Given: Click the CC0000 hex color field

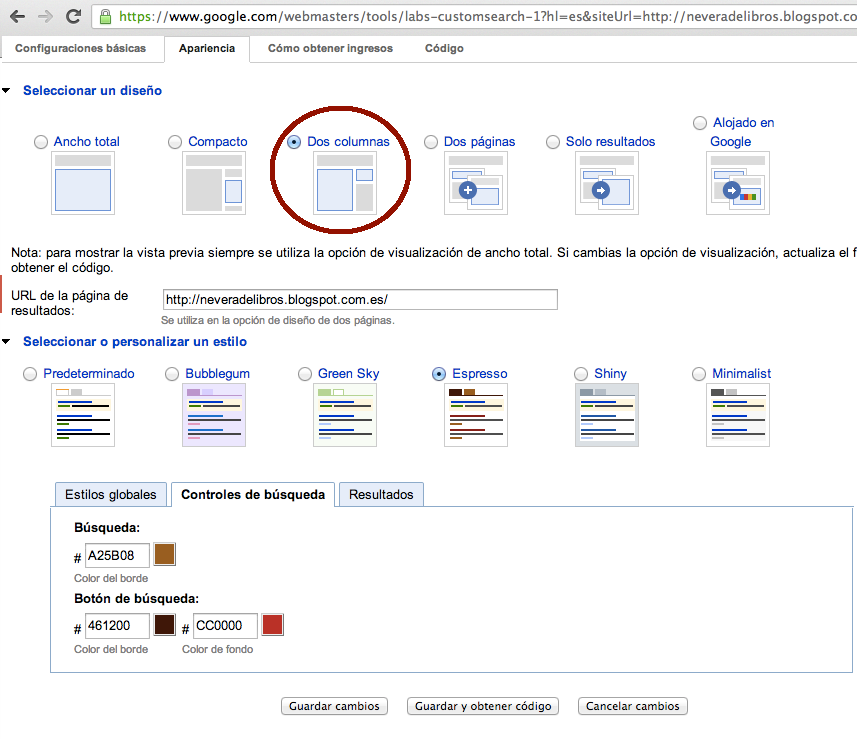Looking at the screenshot, I should [x=225, y=626].
